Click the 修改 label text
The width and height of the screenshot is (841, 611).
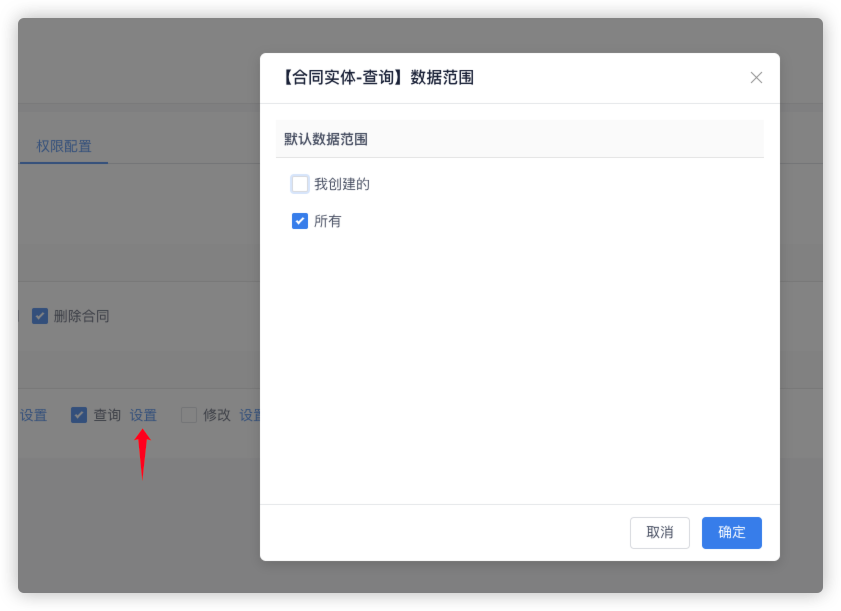[217, 415]
